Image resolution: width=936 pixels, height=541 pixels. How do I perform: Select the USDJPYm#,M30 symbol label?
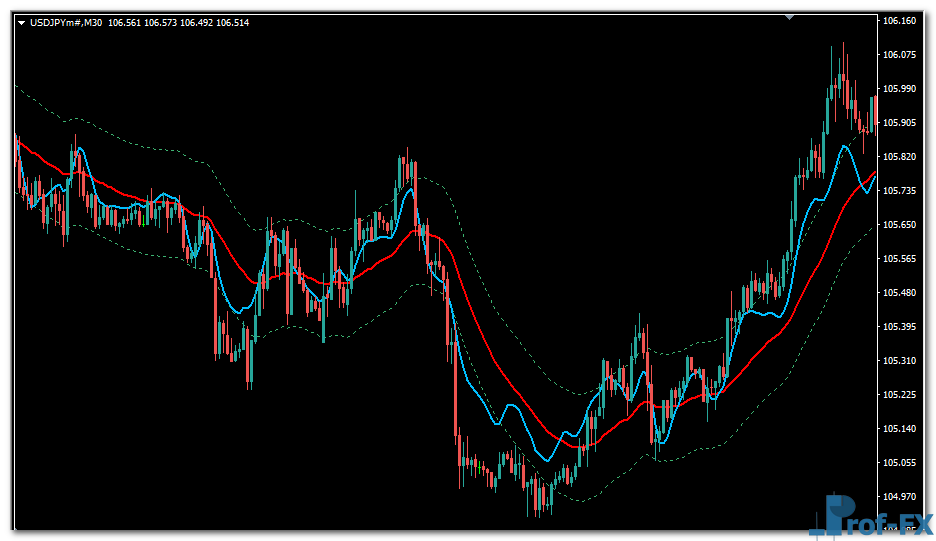[66, 22]
